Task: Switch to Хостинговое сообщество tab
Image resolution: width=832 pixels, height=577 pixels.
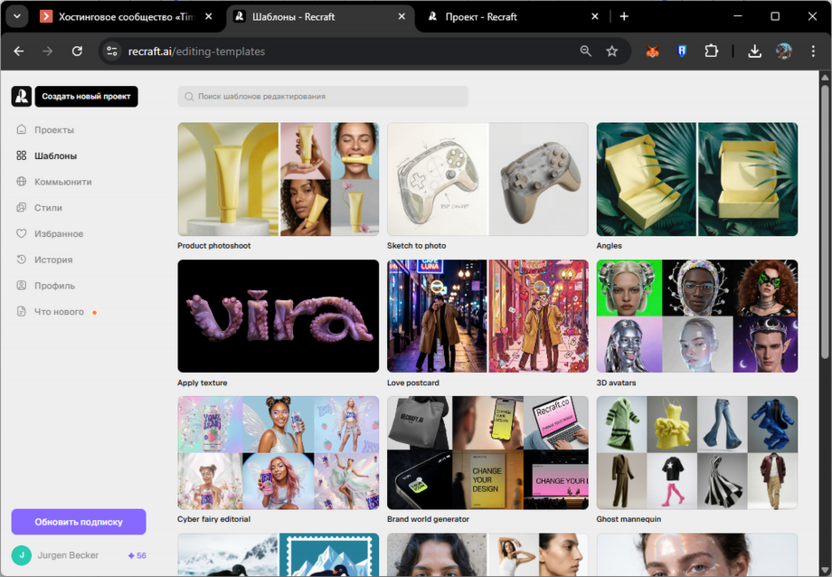Action: (126, 17)
